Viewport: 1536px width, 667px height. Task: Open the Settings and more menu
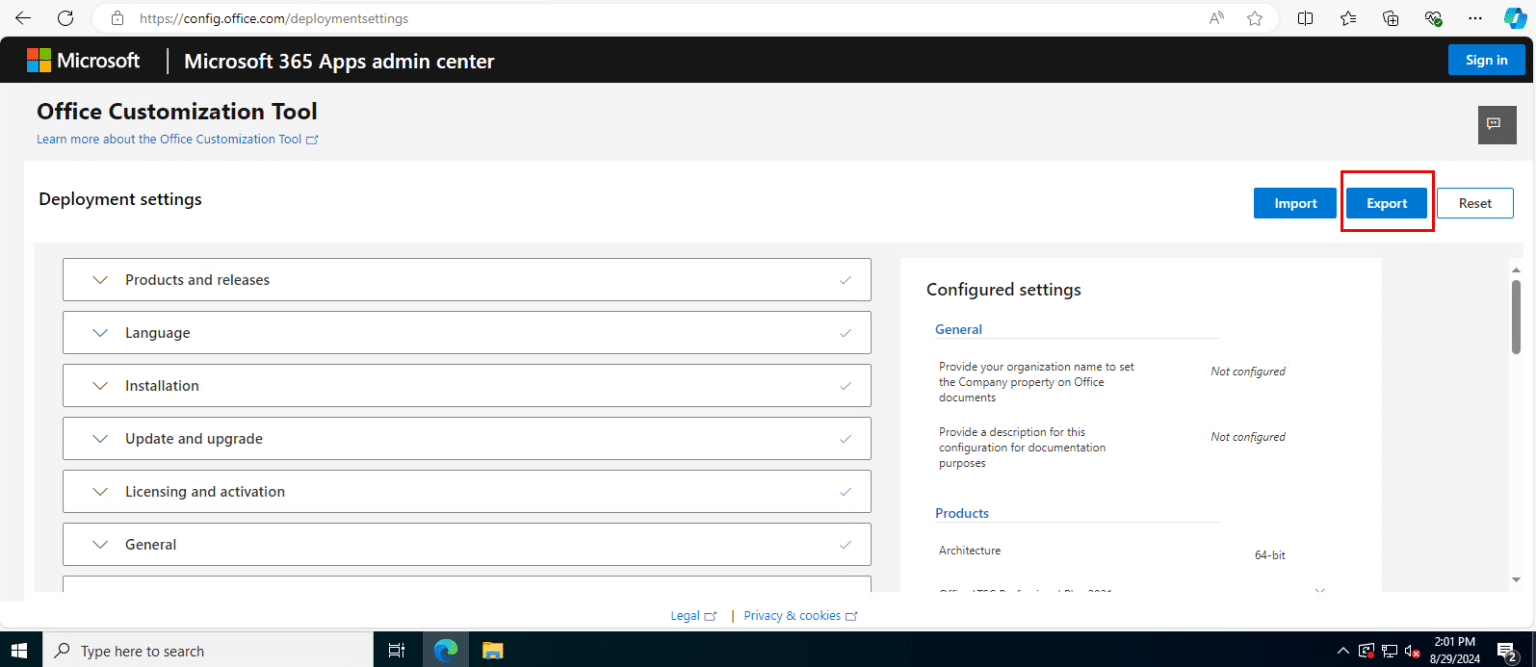click(1474, 17)
